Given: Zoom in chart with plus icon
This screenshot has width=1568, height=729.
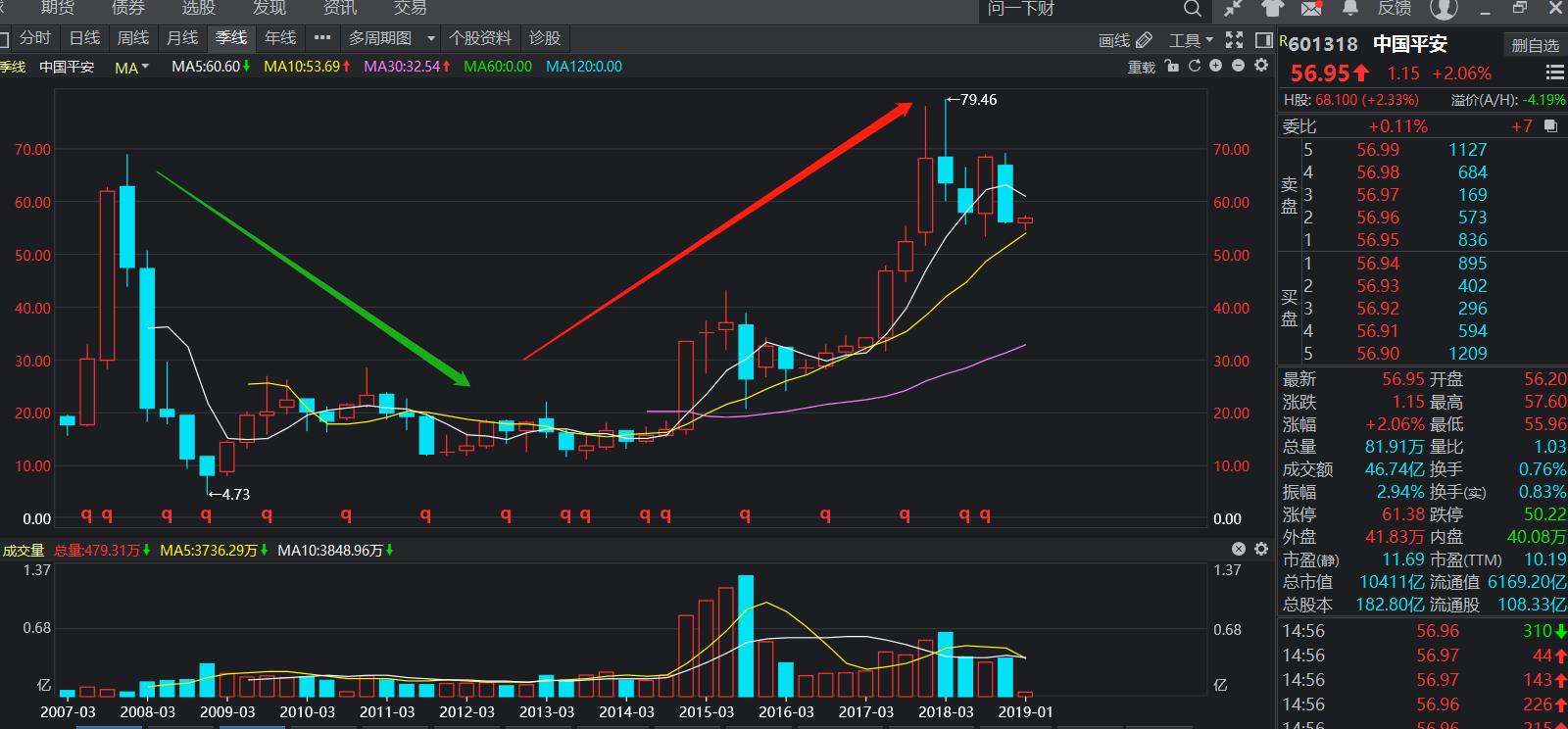Looking at the screenshot, I should click(1216, 66).
